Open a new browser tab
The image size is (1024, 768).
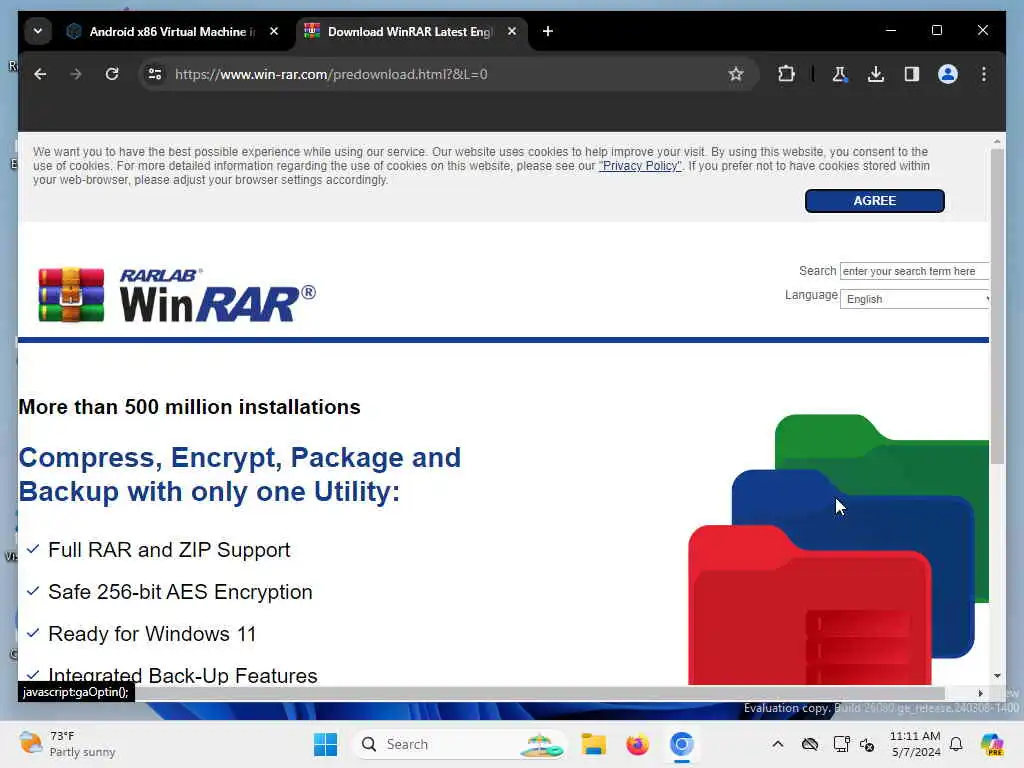coord(548,31)
